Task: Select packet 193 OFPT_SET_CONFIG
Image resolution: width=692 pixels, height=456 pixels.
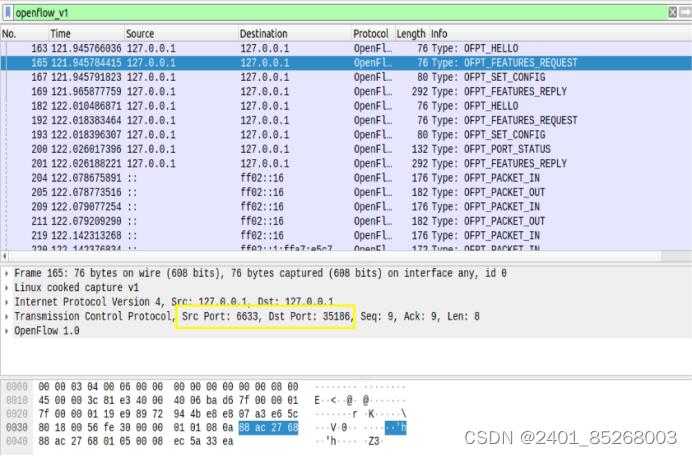Action: [346, 135]
